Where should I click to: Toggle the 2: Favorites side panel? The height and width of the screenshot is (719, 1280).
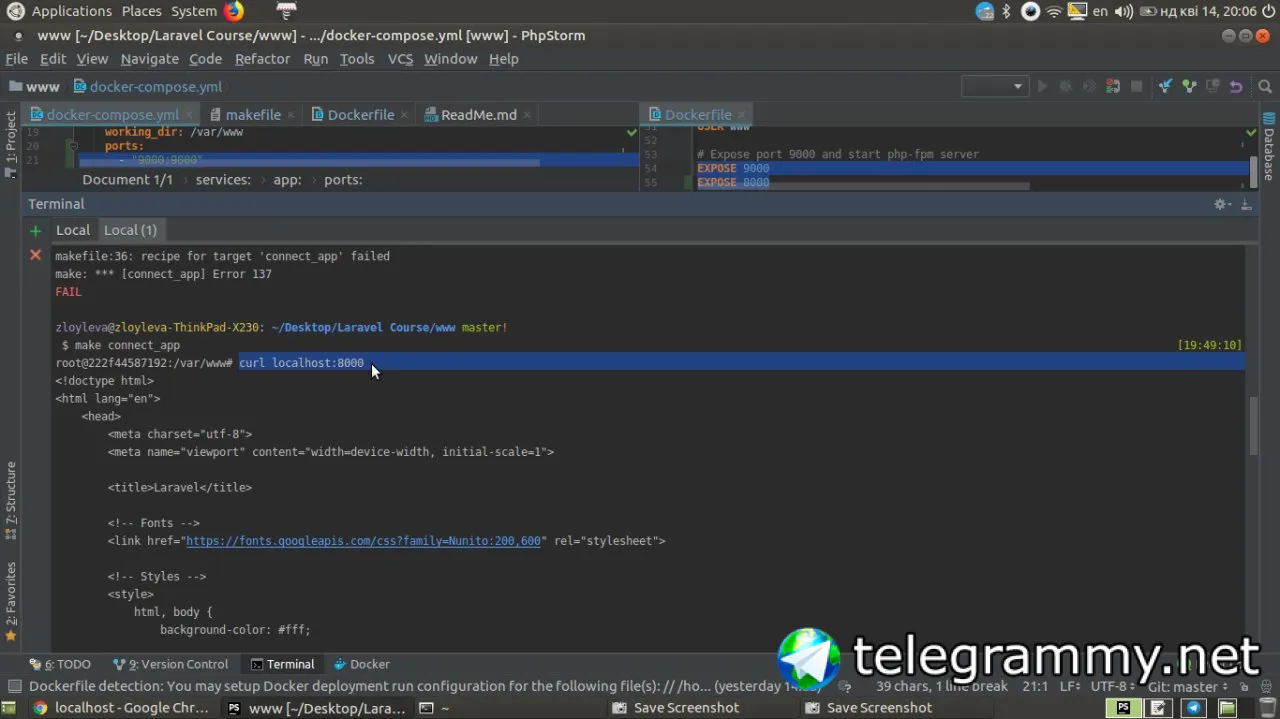point(11,600)
